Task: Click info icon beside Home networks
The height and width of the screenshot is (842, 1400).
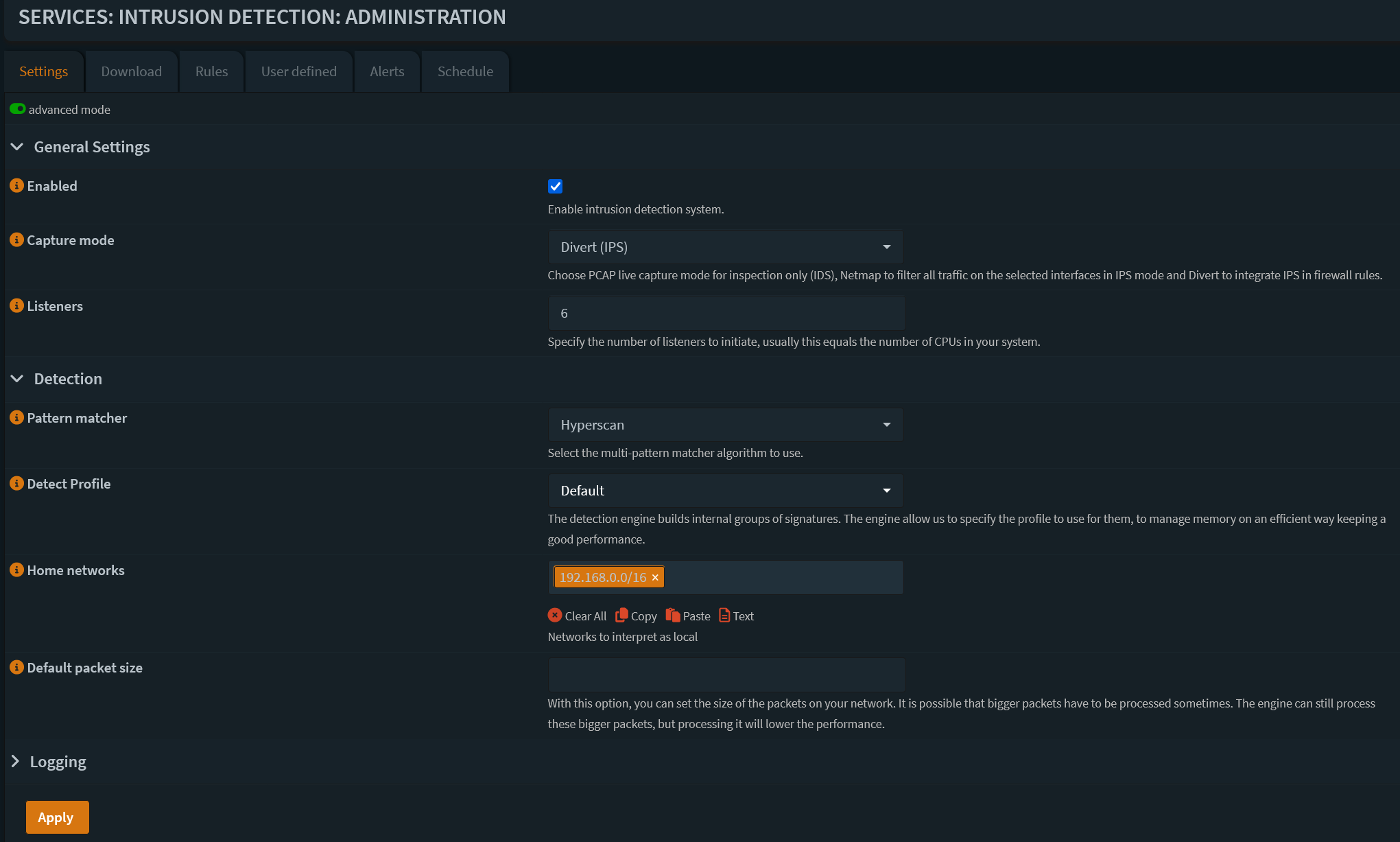Action: (x=16, y=570)
